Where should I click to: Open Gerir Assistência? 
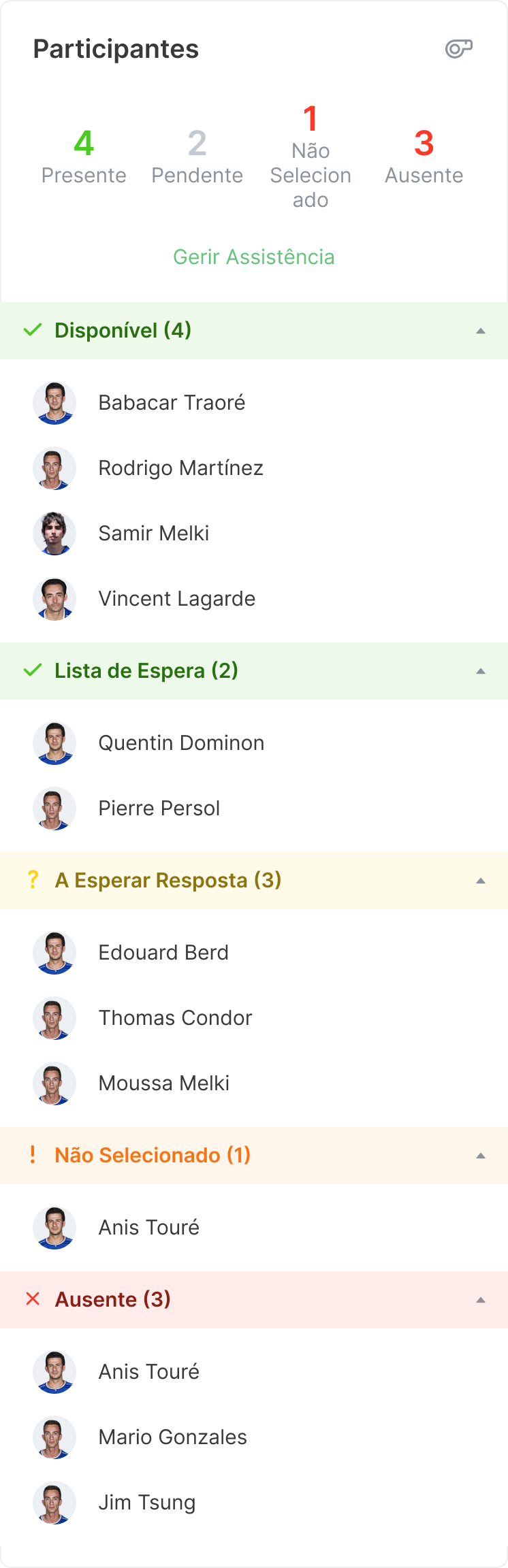click(254, 257)
